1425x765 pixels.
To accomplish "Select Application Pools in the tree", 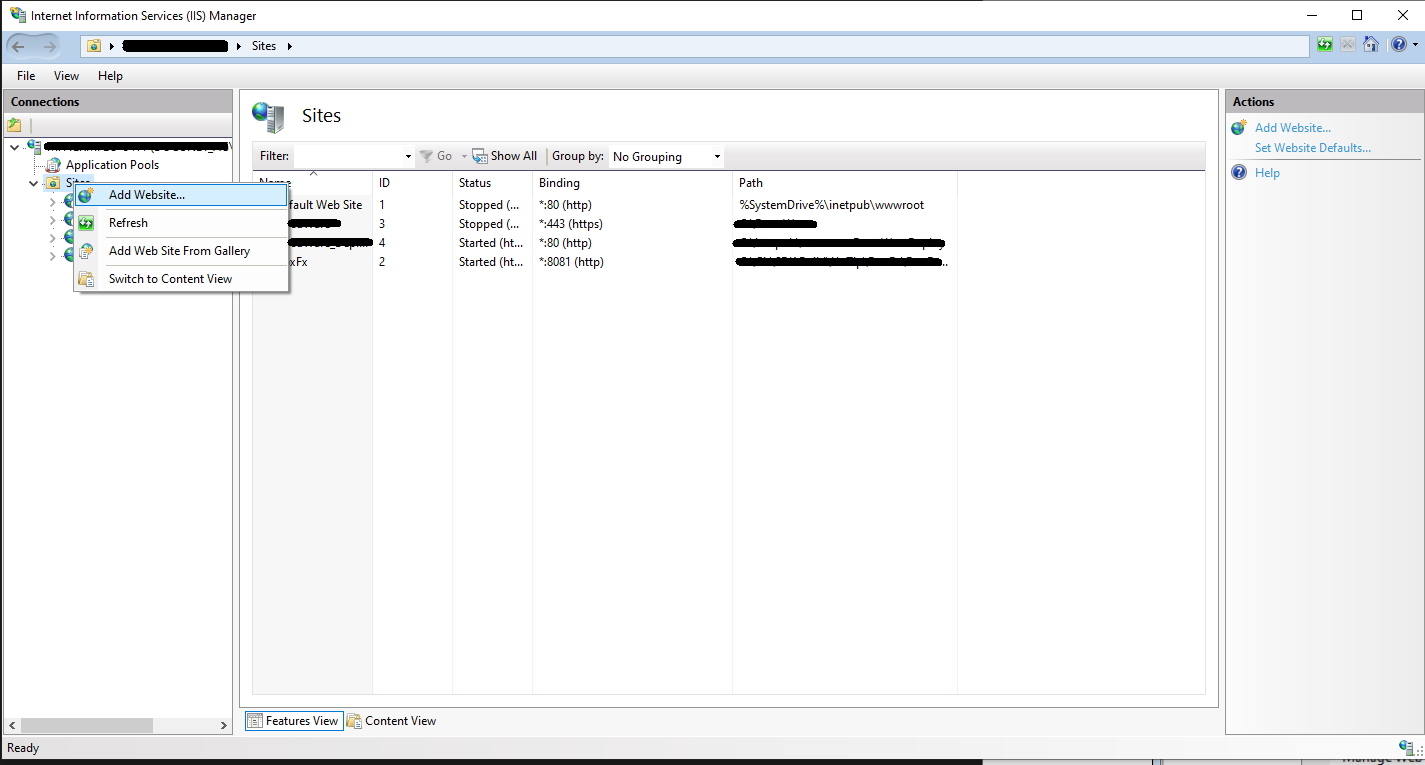I will click(112, 165).
